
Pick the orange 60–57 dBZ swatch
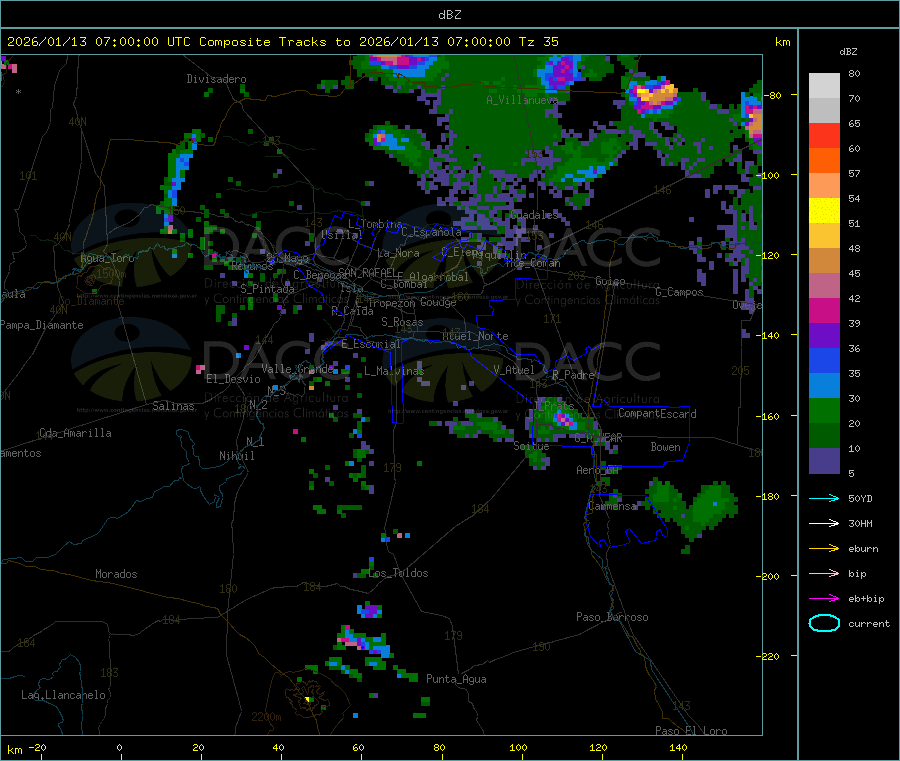tap(824, 161)
